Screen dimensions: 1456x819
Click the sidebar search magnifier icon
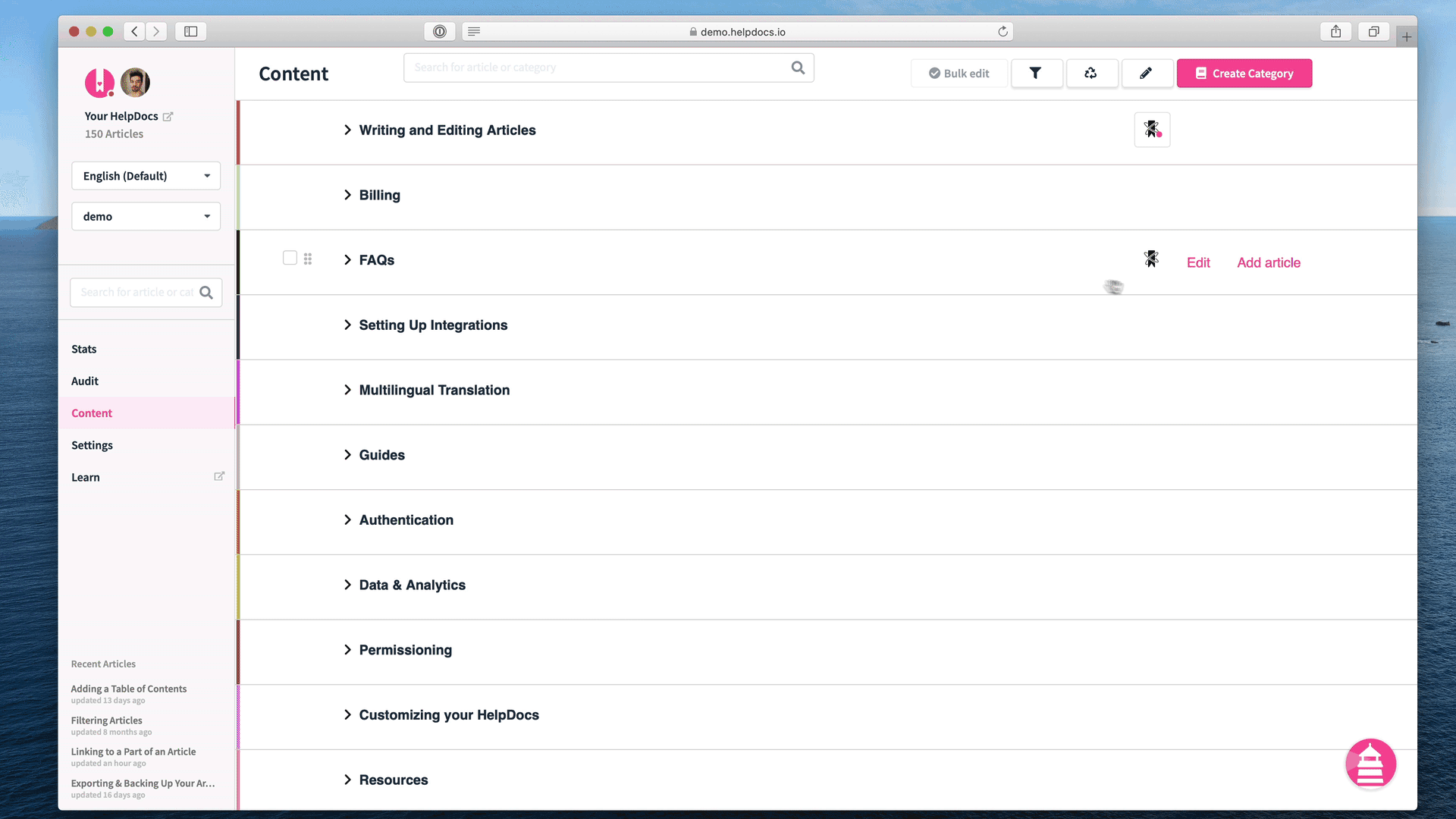(206, 293)
